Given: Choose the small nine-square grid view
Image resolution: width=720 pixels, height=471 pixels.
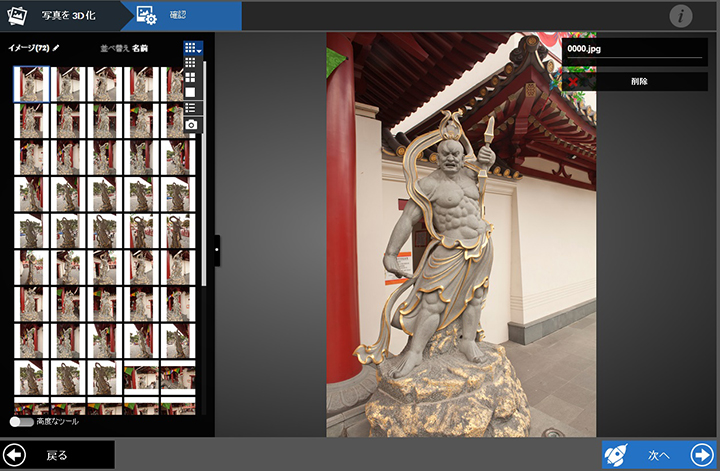Looking at the screenshot, I should pyautogui.click(x=190, y=62).
